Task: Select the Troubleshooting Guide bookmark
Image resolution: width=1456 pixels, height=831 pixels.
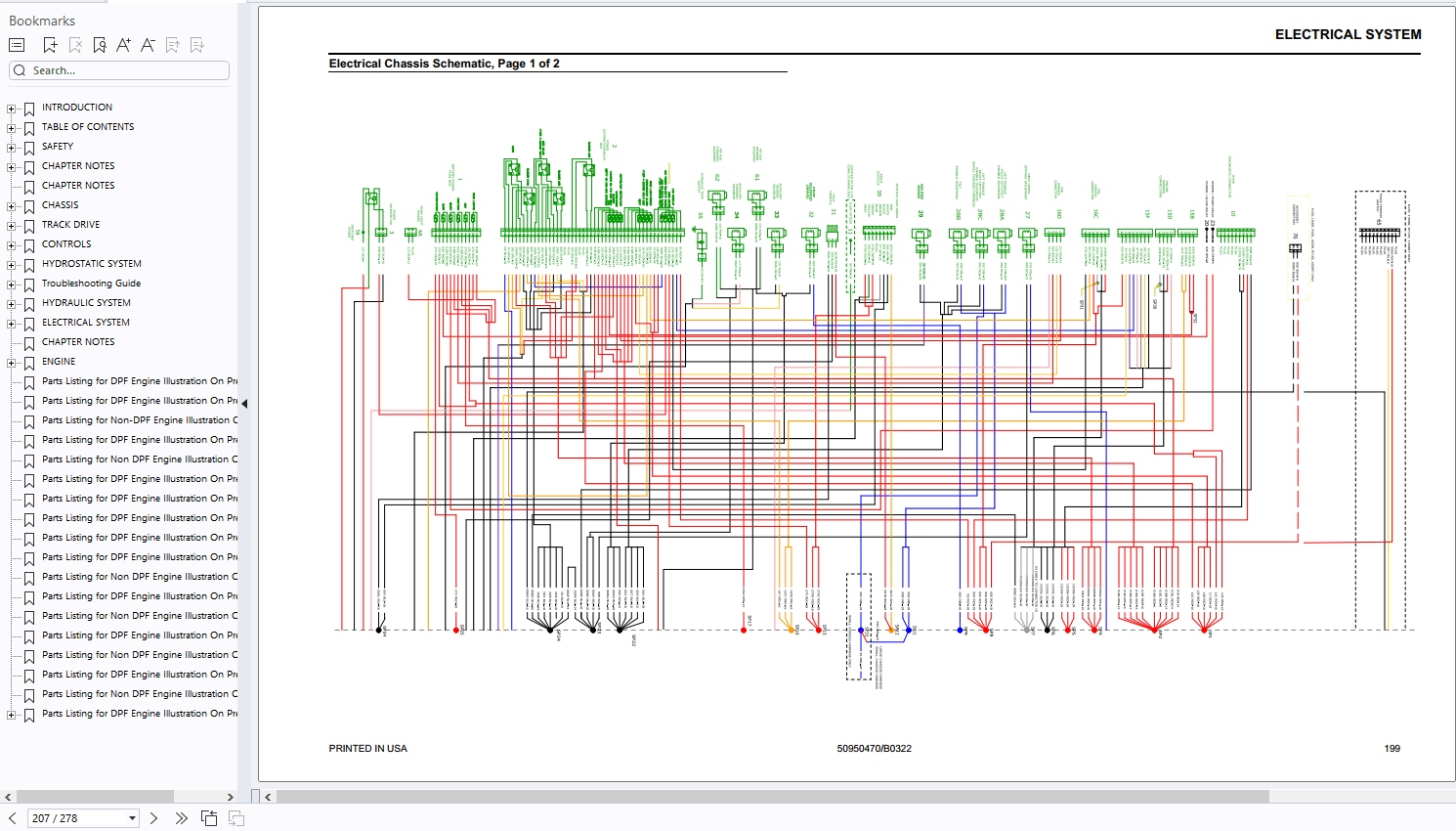Action: 91,284
